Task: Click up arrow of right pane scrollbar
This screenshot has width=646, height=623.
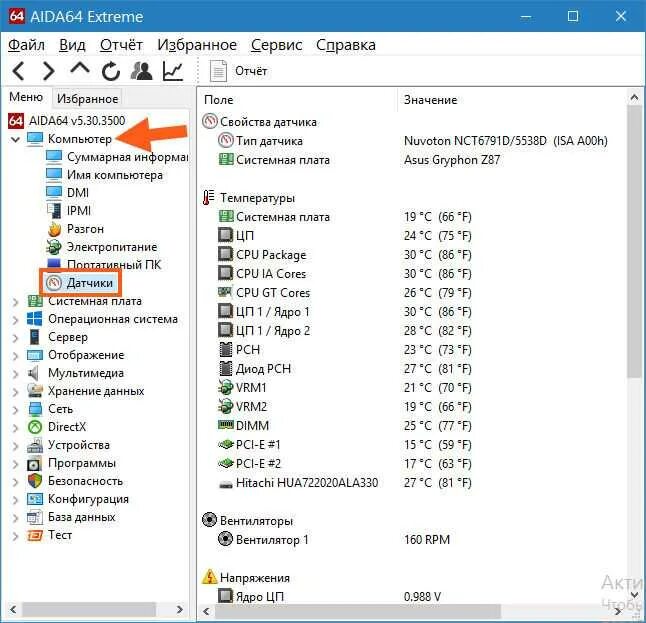Action: (x=634, y=97)
